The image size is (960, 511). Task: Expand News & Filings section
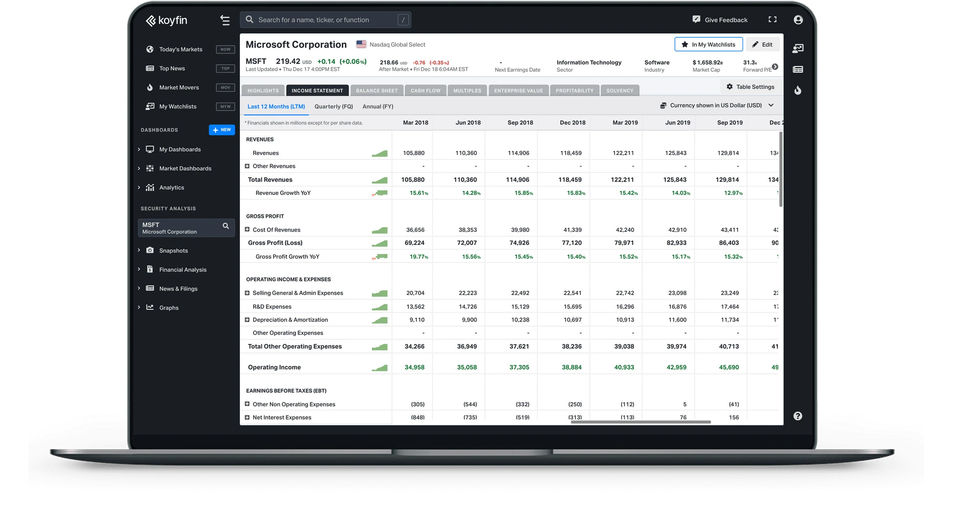point(139,288)
